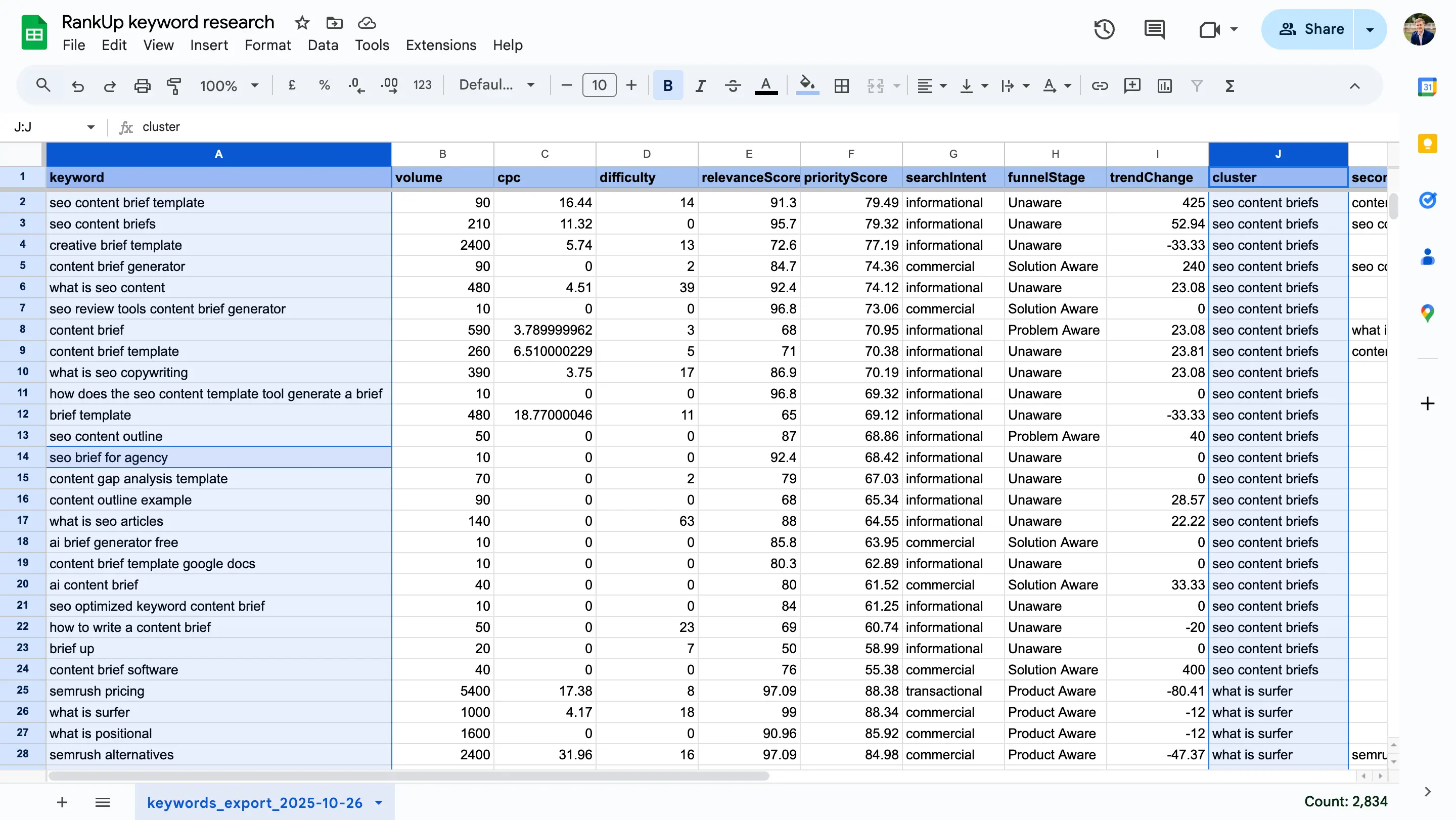The height and width of the screenshot is (820, 1456).
Task: Click the paint format icon
Action: tap(174, 86)
